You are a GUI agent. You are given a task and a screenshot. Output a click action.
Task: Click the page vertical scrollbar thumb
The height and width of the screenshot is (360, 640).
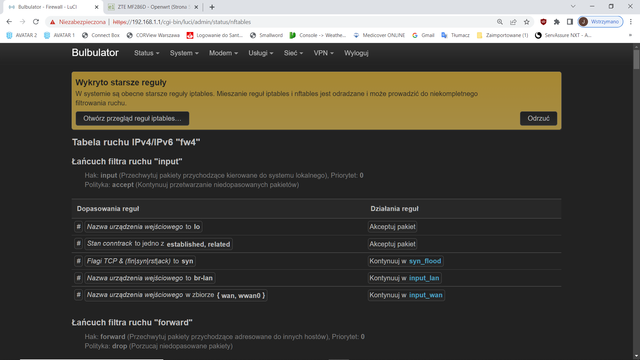click(636, 60)
